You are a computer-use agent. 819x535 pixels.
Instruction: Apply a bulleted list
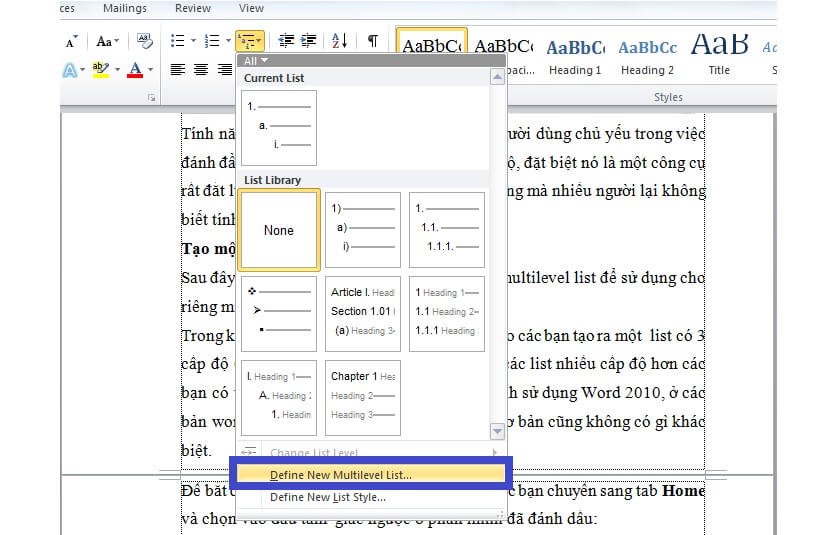[178, 41]
